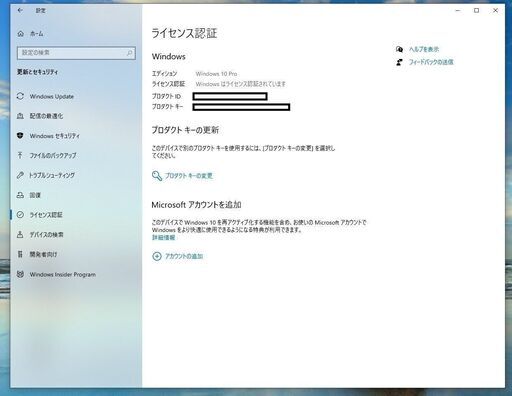Click アカウントの追加 link
Image resolution: width=512 pixels, height=396 pixels.
(x=184, y=256)
